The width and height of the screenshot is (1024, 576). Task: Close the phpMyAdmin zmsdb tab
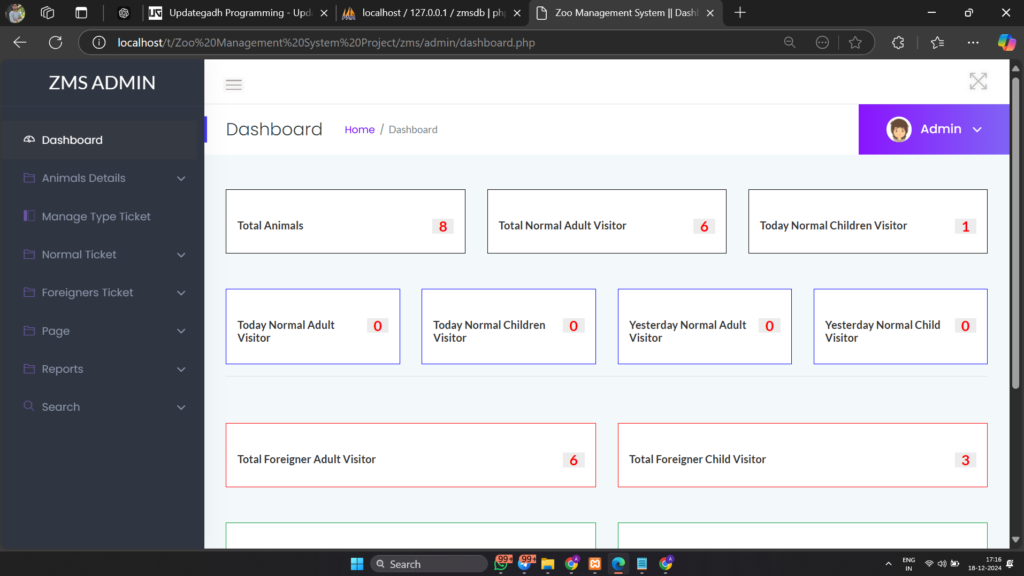click(x=517, y=12)
